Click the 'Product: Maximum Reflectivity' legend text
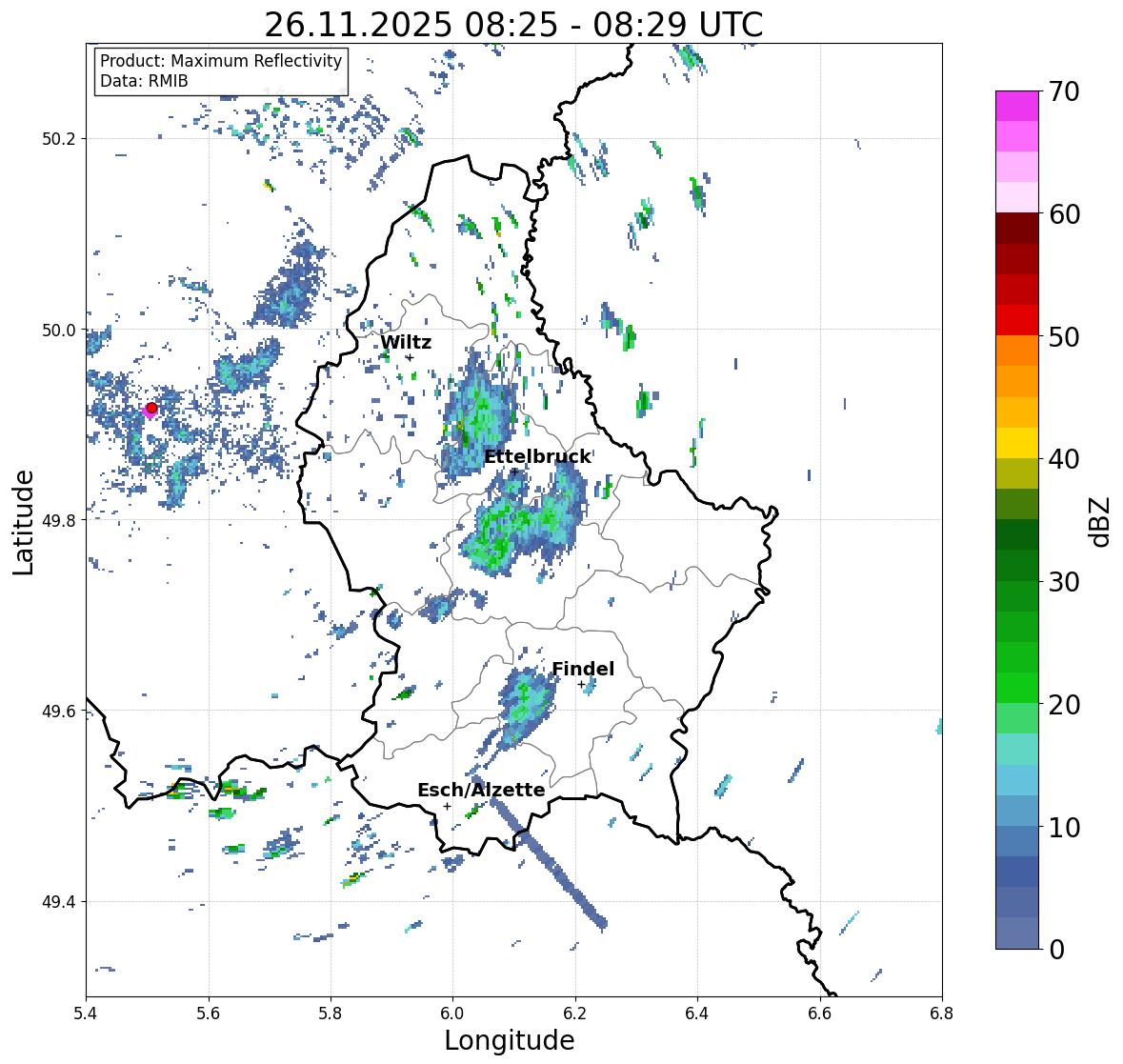The width and height of the screenshot is (1123, 1064). [x=221, y=61]
